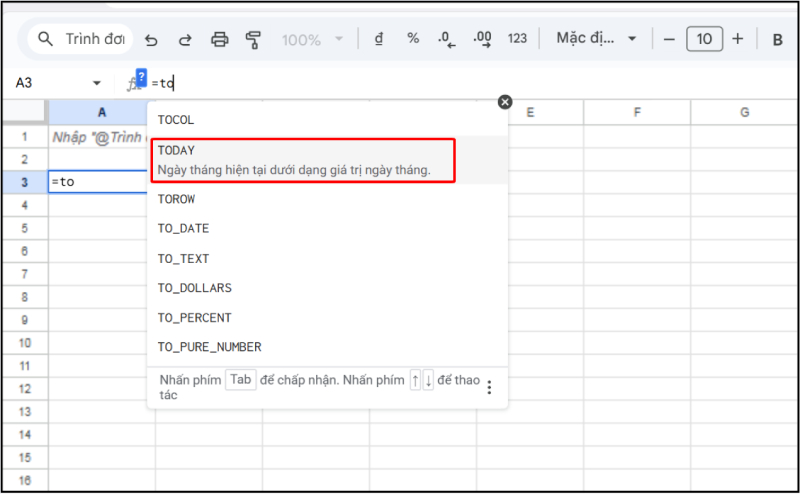Select TO_TEXT function suggestion
This screenshot has width=800, height=494.
pos(328,259)
